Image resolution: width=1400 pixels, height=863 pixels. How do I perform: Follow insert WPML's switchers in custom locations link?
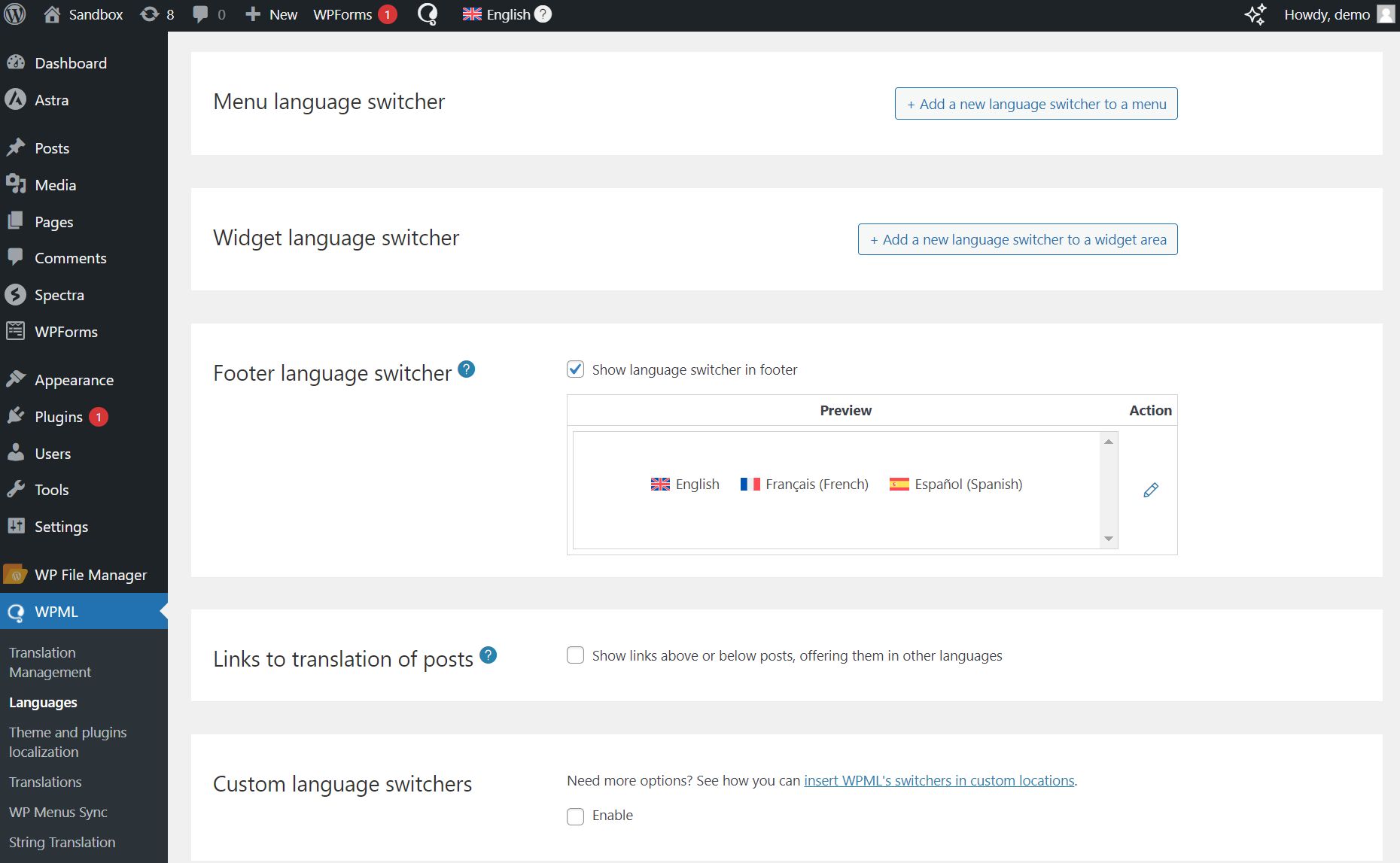pyautogui.click(x=939, y=780)
